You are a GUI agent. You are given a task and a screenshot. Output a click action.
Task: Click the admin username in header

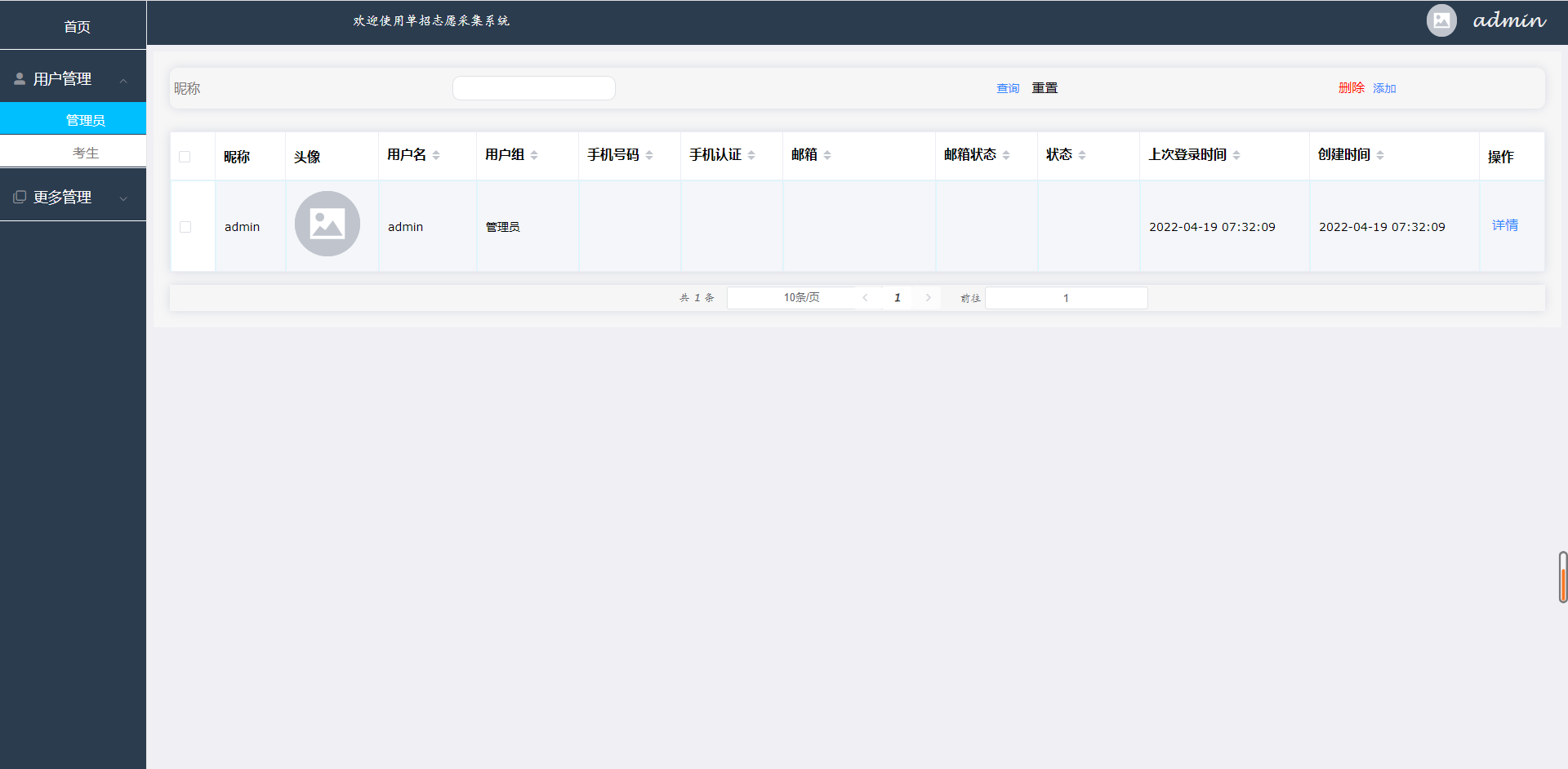tap(1509, 20)
